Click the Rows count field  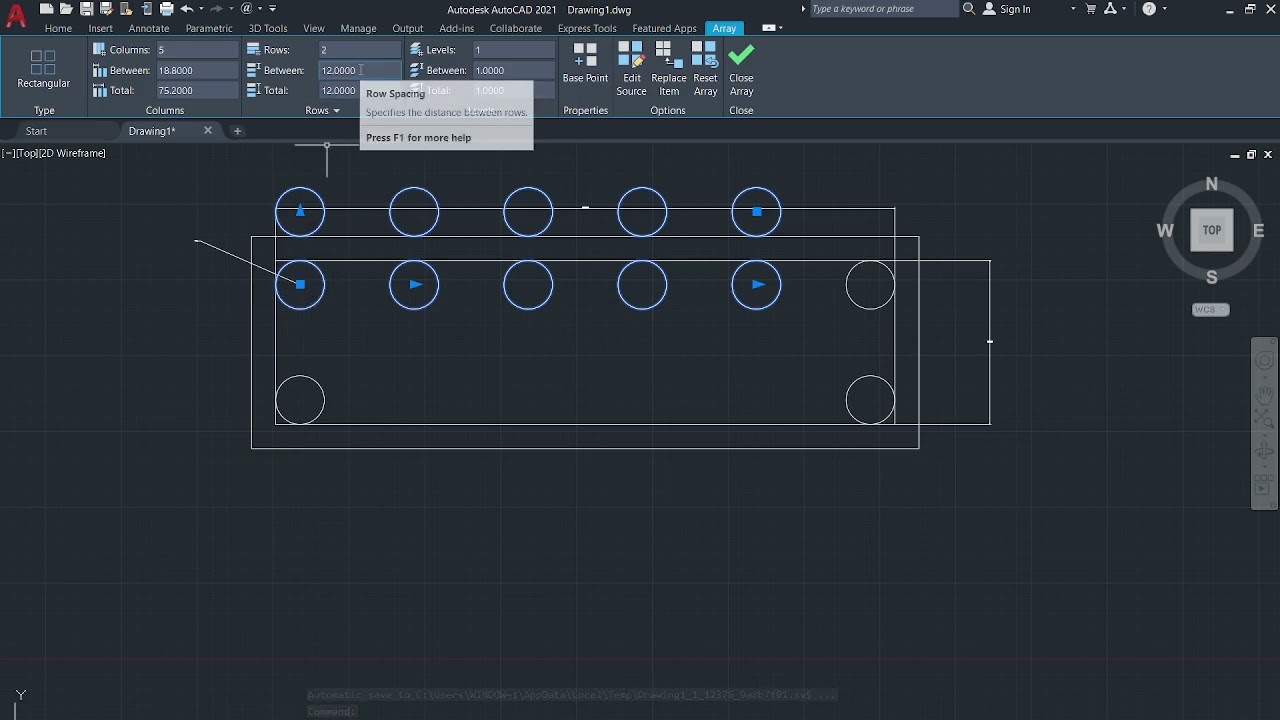click(x=359, y=50)
